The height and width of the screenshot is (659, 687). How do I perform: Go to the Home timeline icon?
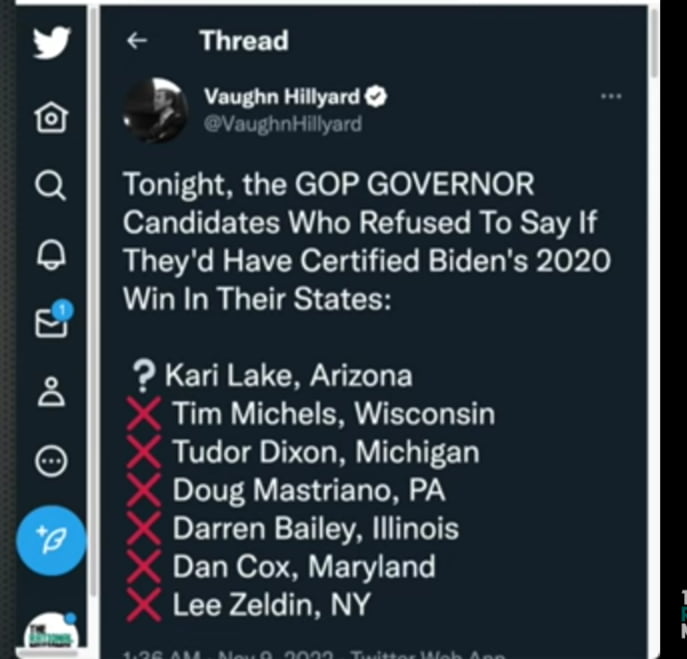click(x=50, y=119)
